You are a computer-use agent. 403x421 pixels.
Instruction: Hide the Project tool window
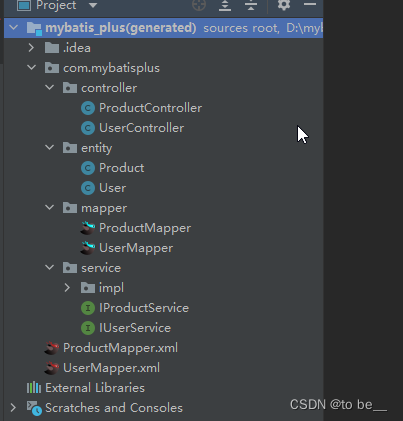pos(310,4)
